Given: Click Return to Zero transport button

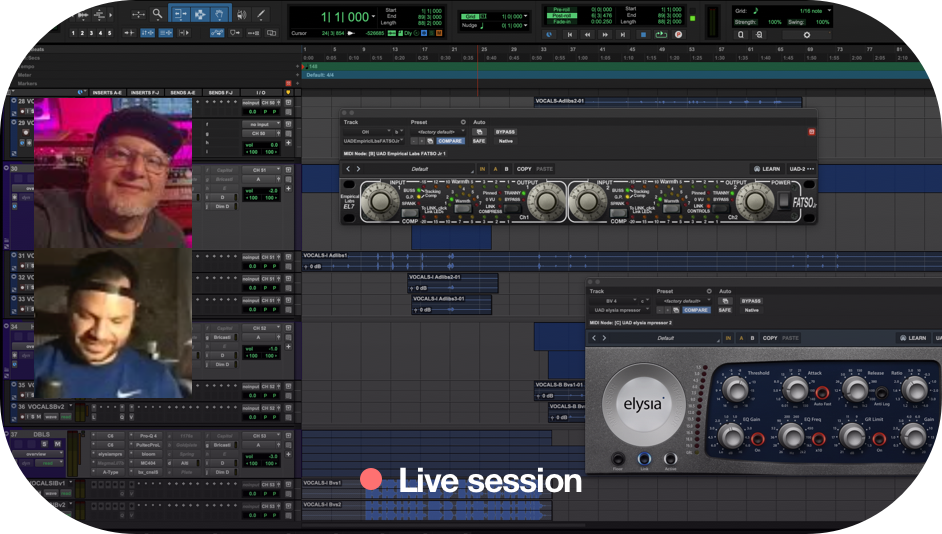Looking at the screenshot, I should coord(570,35).
